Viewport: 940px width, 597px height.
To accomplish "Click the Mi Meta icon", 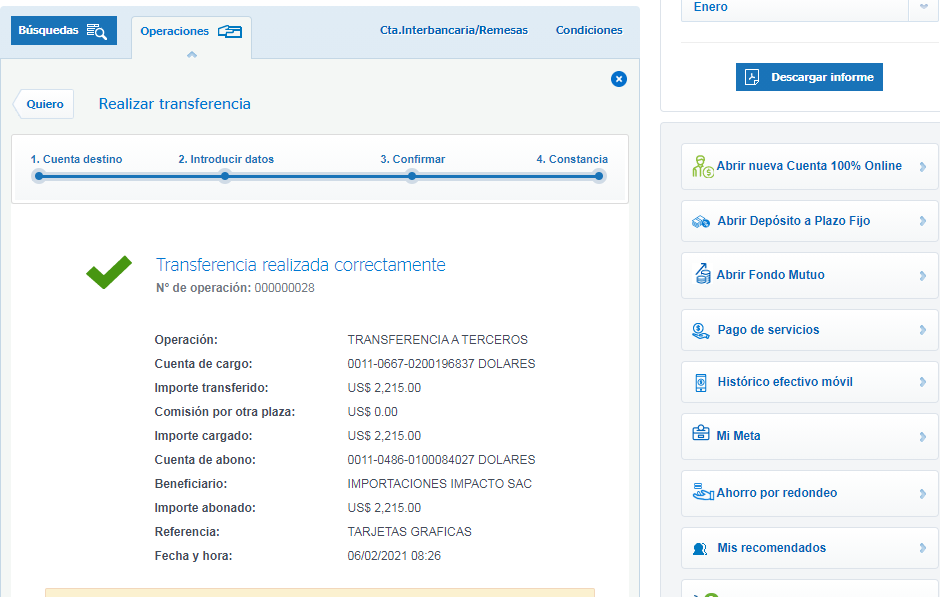I will click(701, 435).
